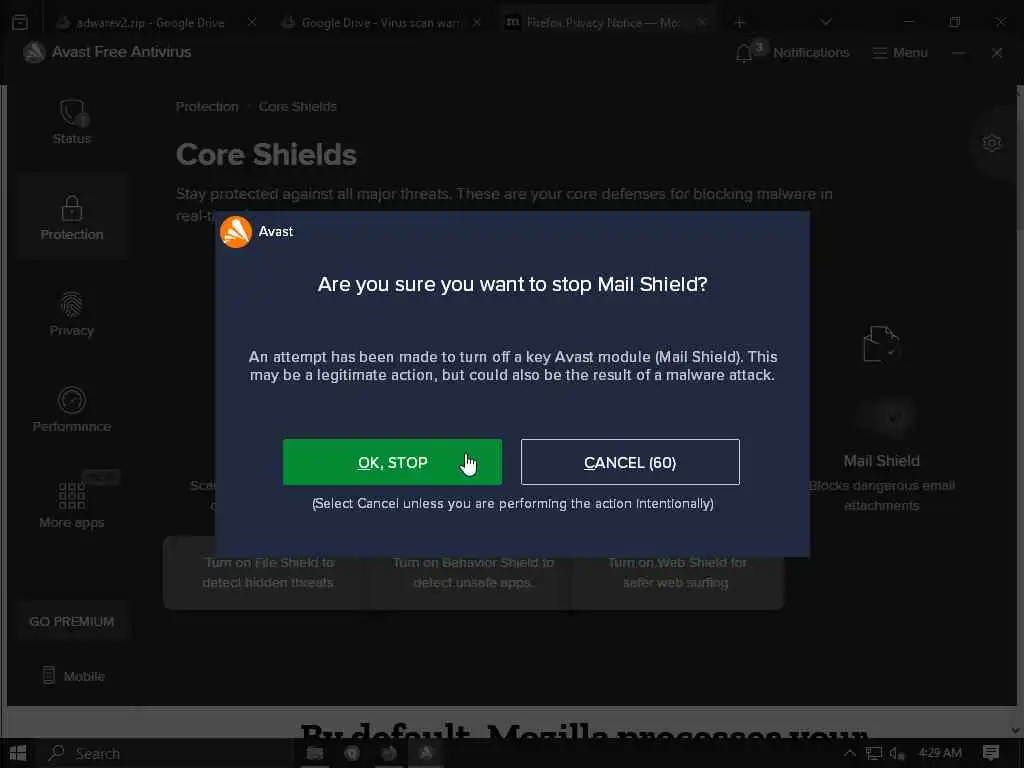Click Turn on Web Shield card
This screenshot has width=1024, height=768.
click(x=677, y=573)
